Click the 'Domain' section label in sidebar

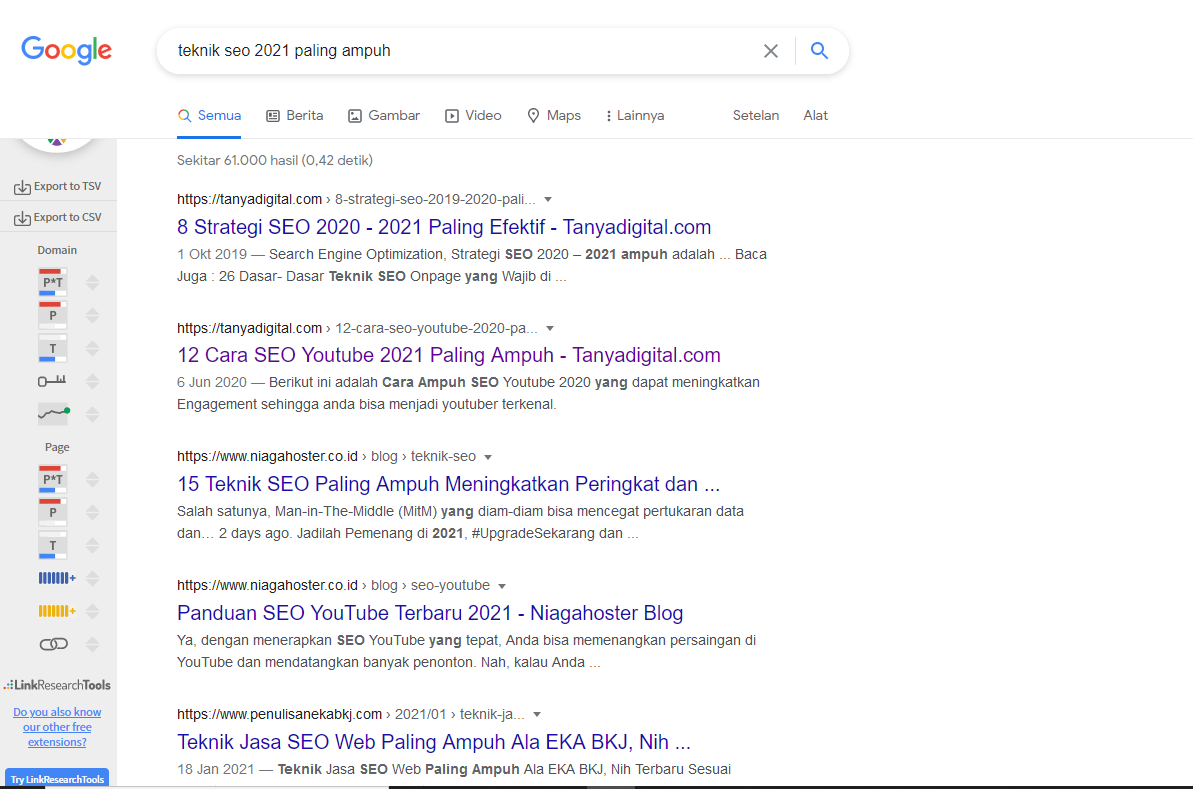click(x=57, y=250)
